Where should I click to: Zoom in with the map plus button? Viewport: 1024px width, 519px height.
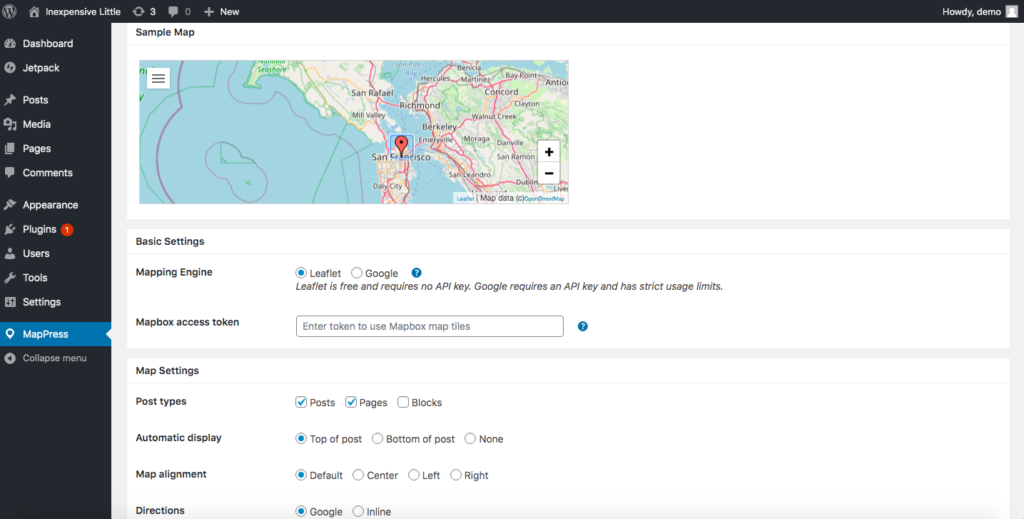(x=549, y=152)
